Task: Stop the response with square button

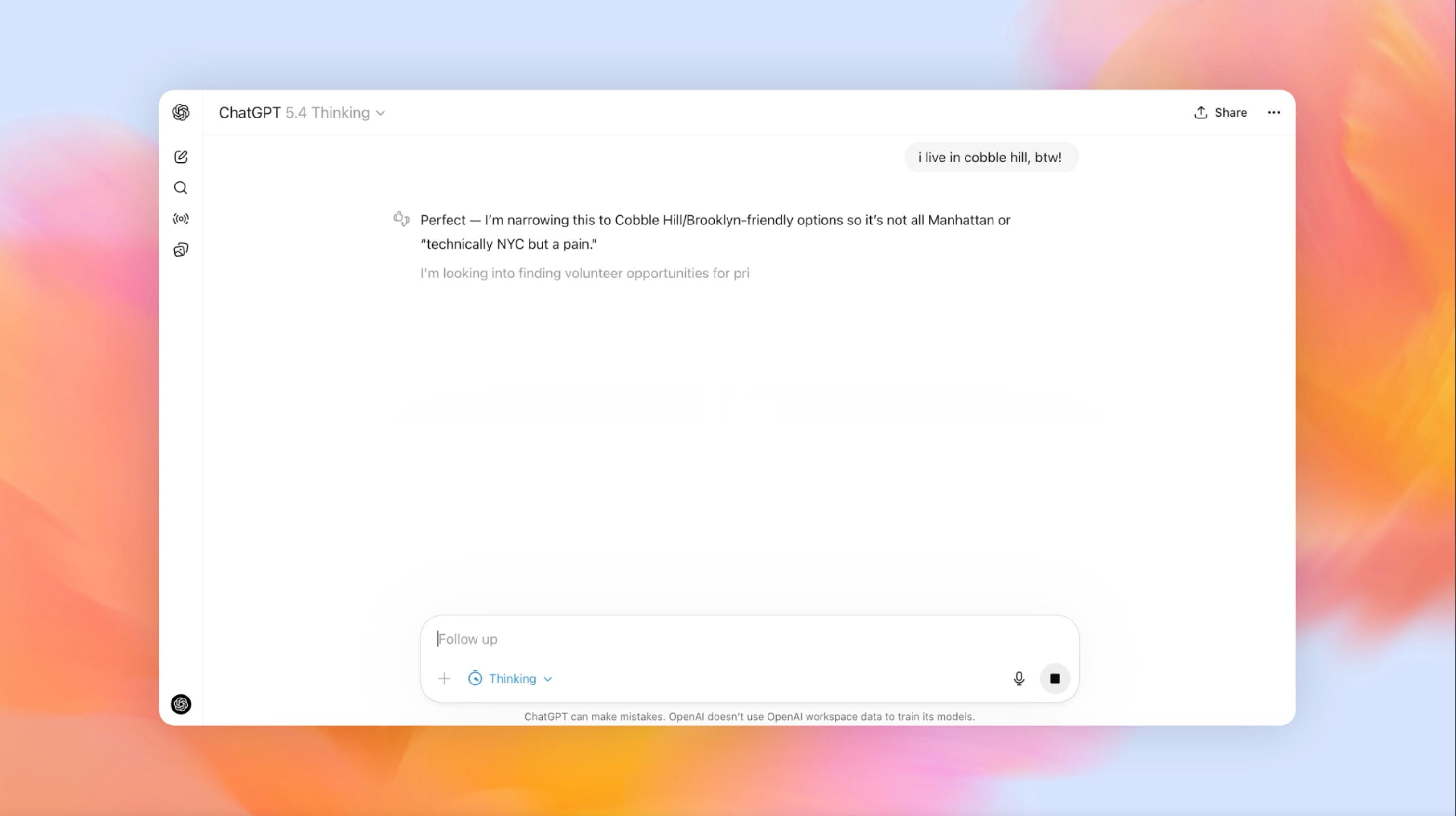Action: click(1055, 678)
